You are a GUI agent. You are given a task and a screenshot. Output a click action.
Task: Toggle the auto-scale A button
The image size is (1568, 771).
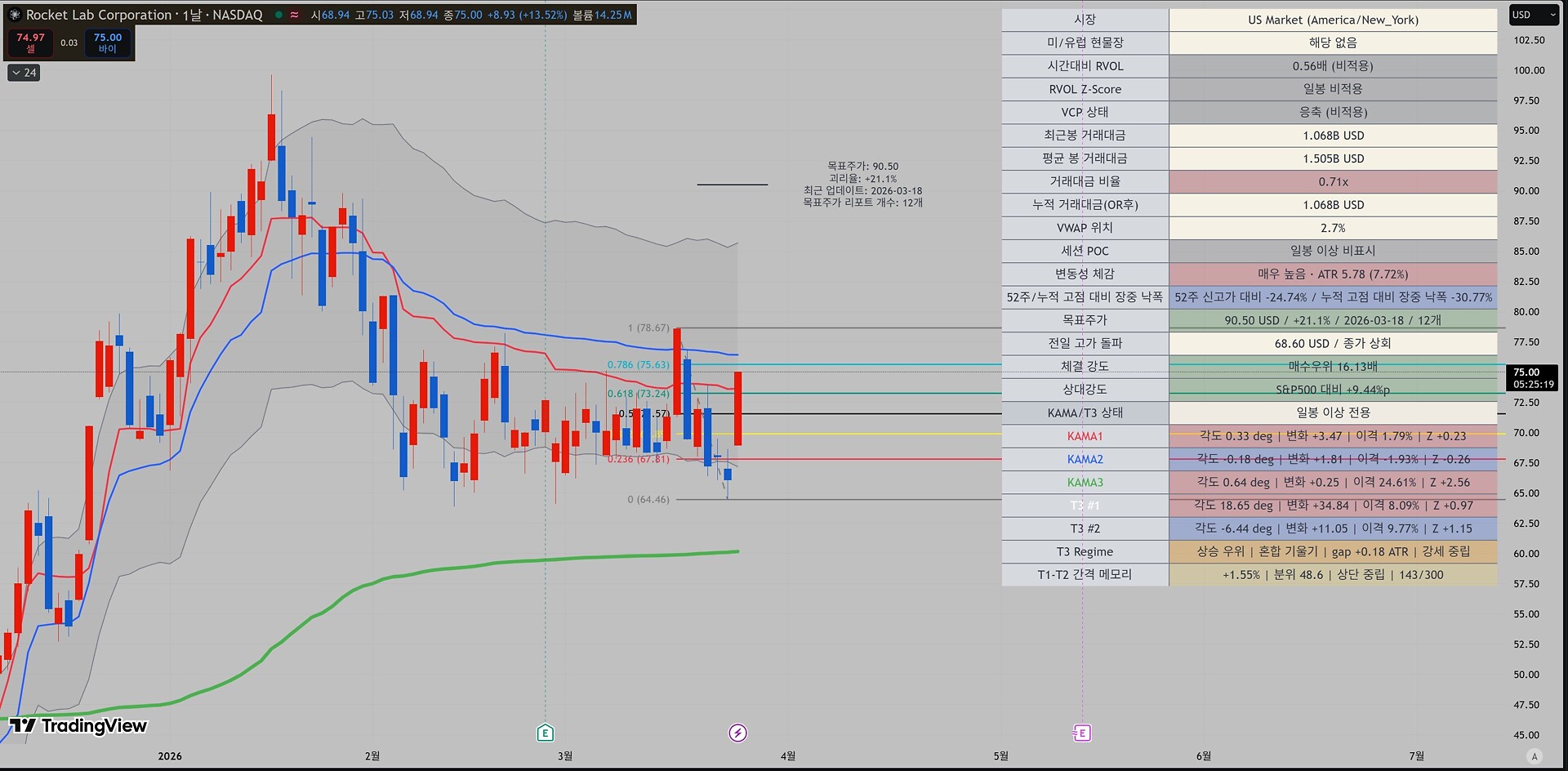coord(1534,756)
